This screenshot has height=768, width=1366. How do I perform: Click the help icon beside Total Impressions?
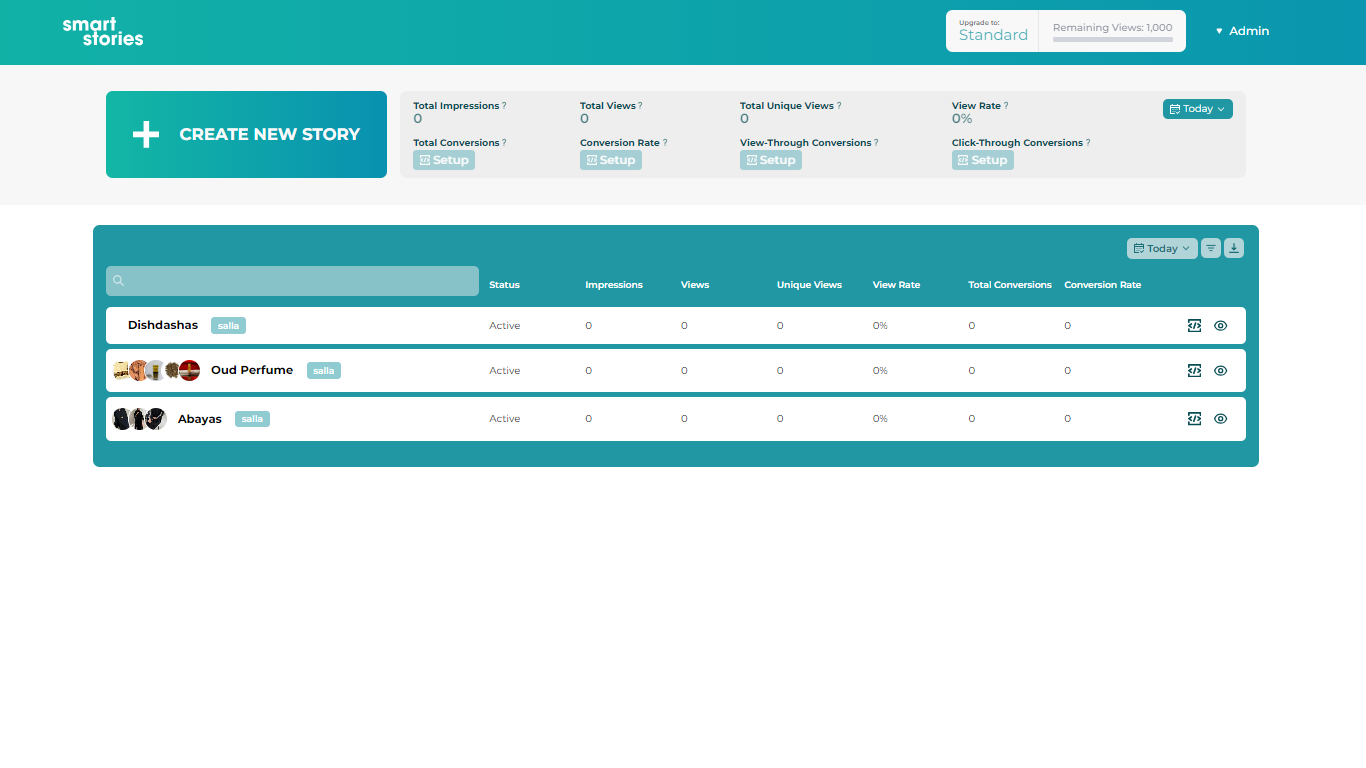[504, 106]
